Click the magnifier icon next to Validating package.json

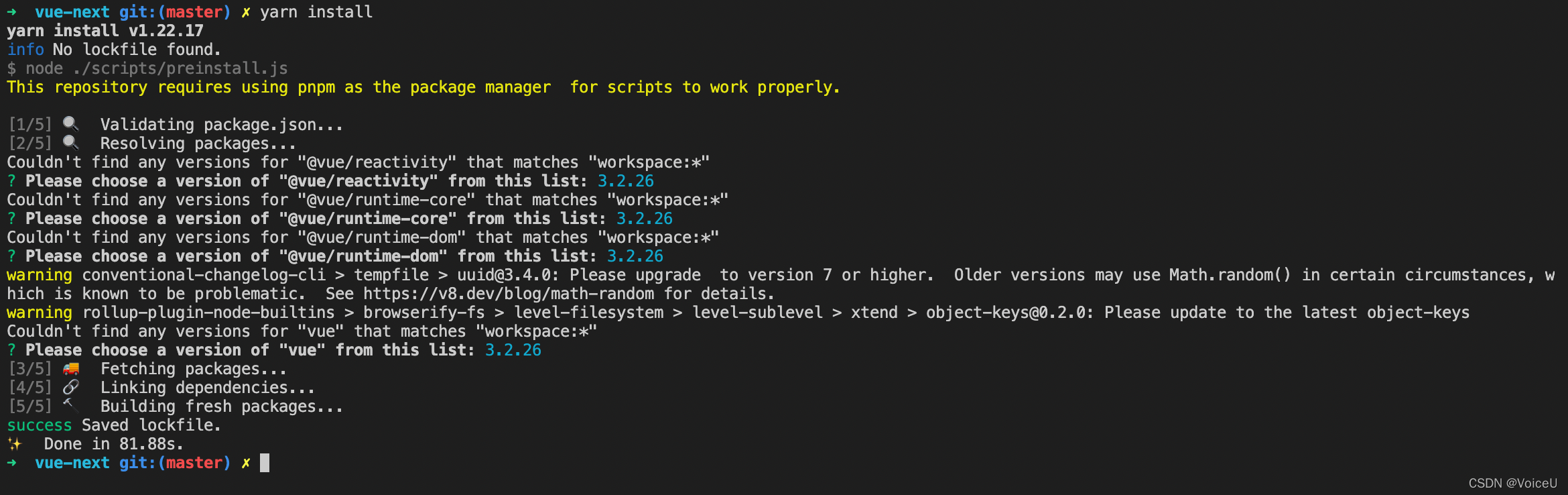tap(70, 124)
